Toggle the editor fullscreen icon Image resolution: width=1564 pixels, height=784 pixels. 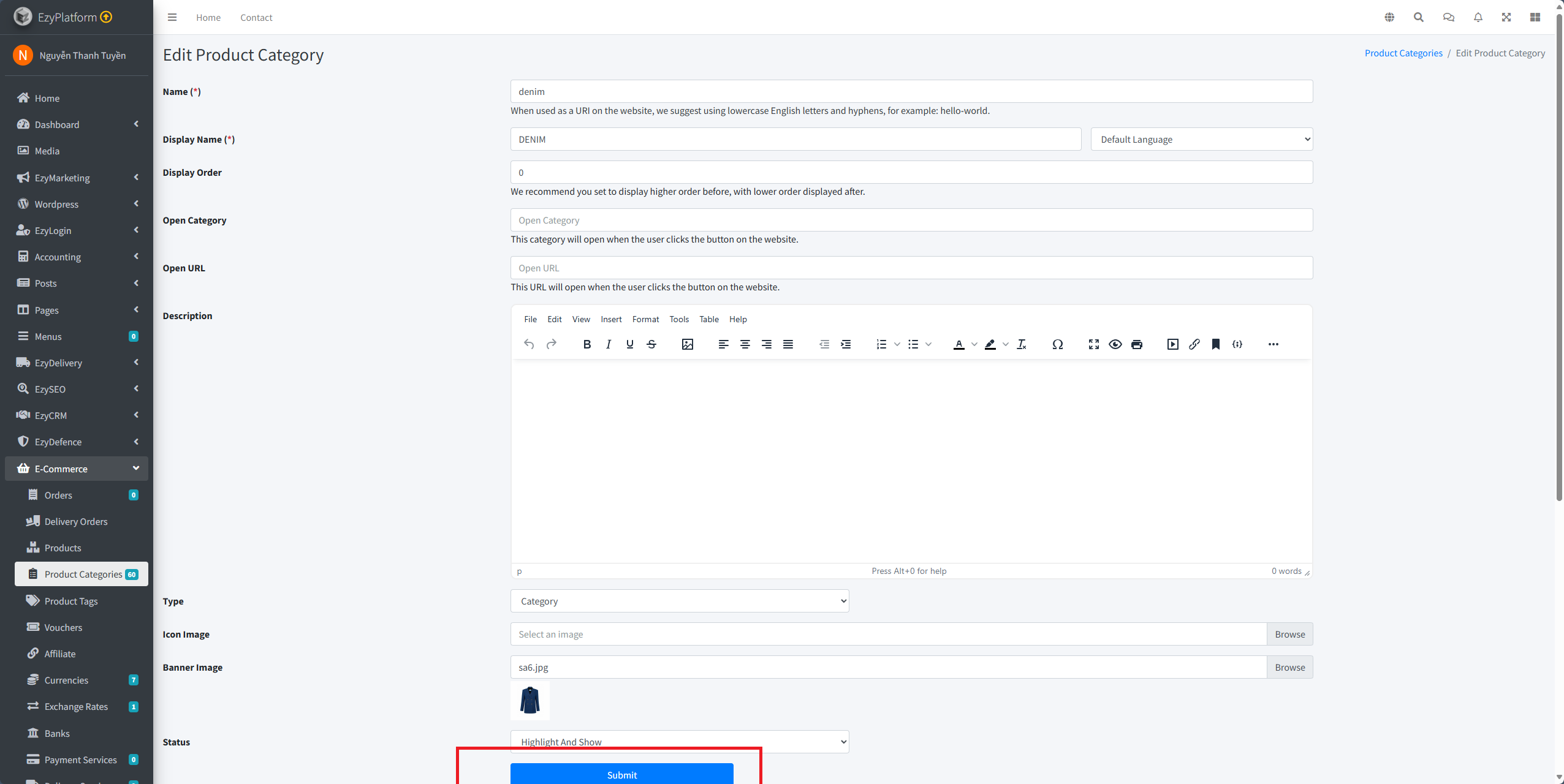click(1093, 344)
